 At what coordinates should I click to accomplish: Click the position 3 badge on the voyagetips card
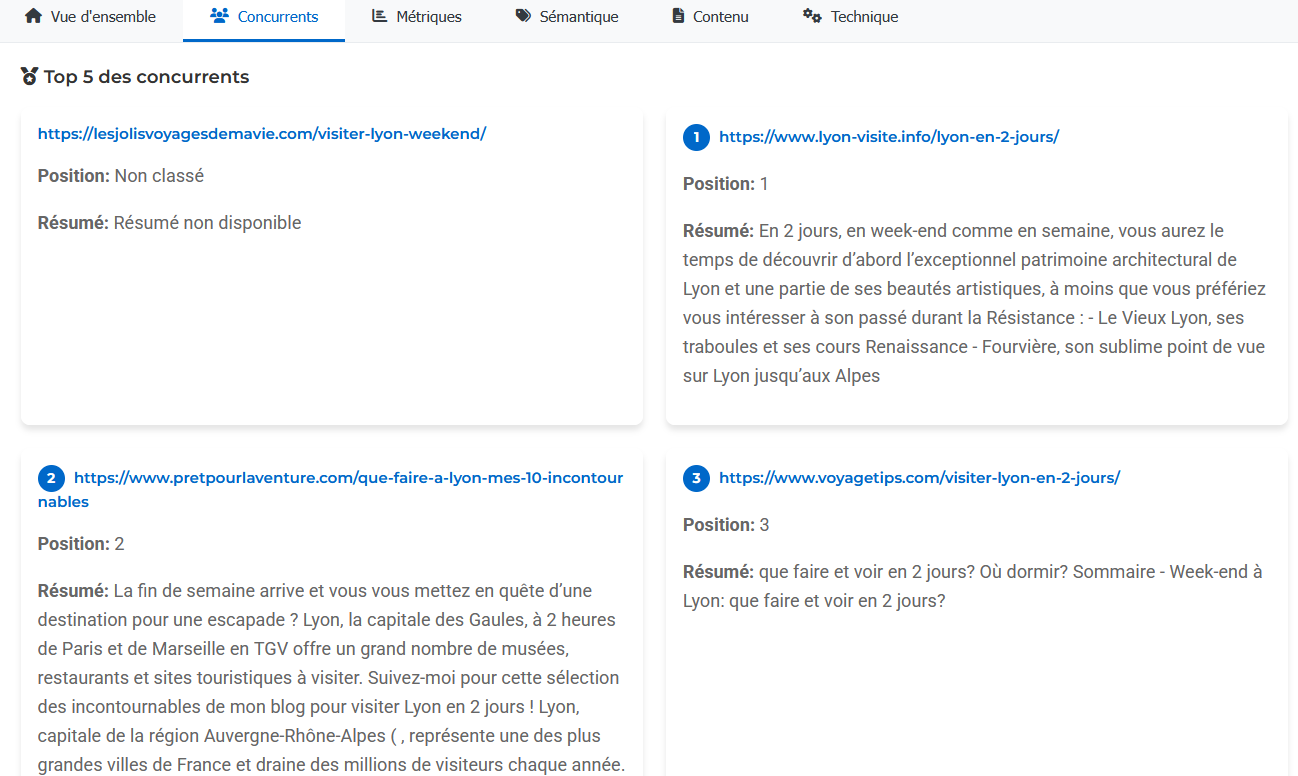[x=696, y=478]
